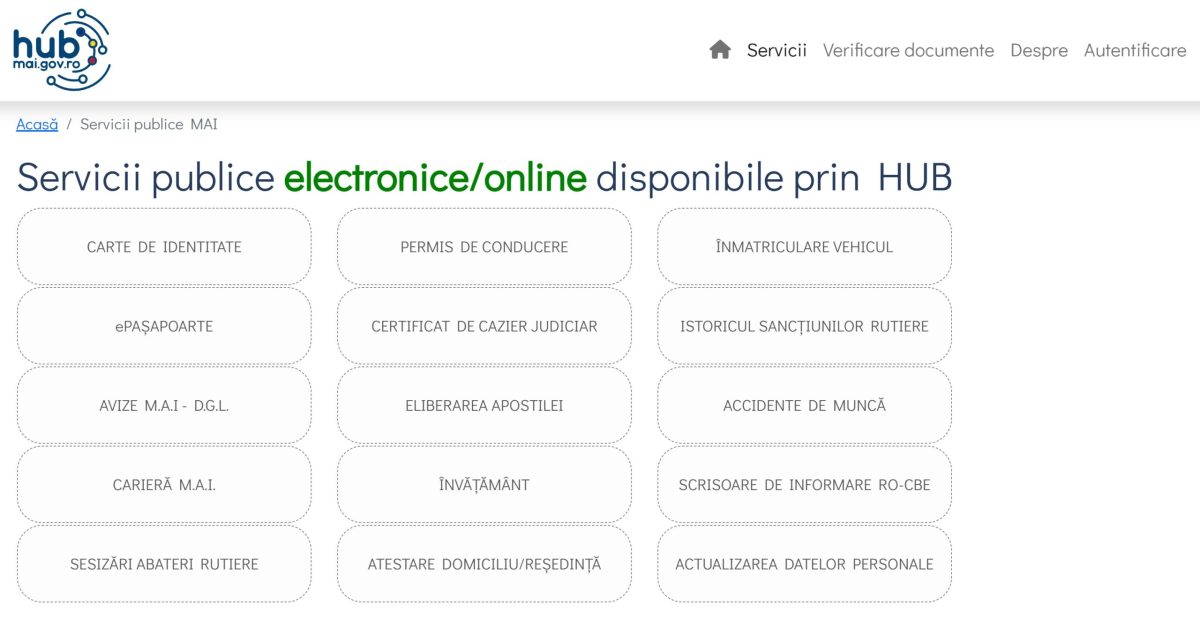Open the Despre menu item
This screenshot has height=621, width=1200.
[x=1039, y=50]
